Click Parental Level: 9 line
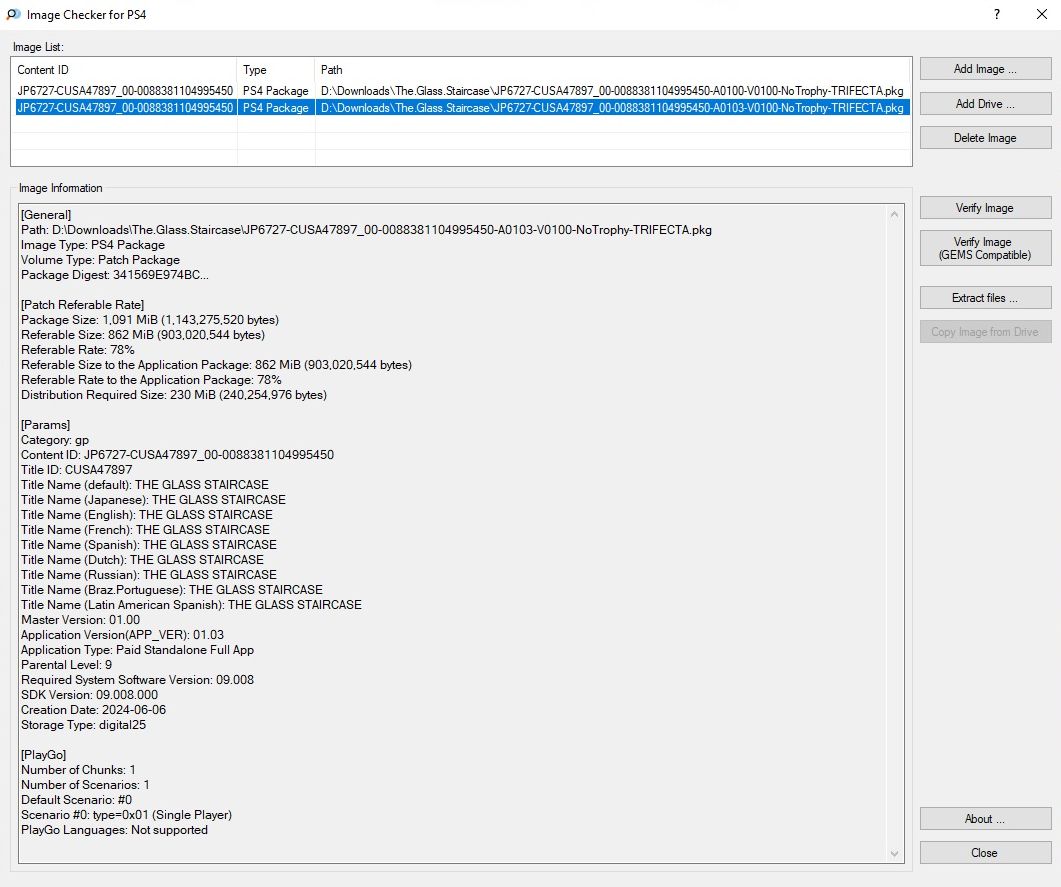Viewport: 1061px width, 887px height. (x=66, y=665)
